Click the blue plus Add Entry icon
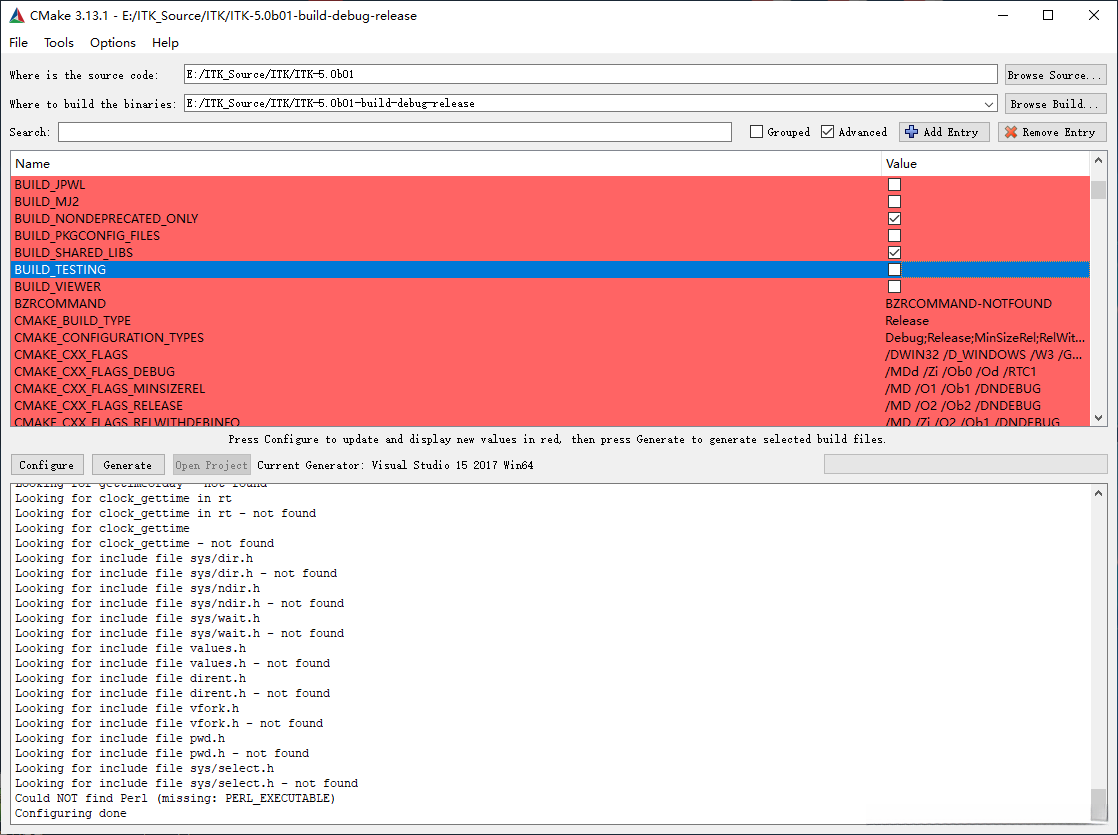 pyautogui.click(x=911, y=132)
